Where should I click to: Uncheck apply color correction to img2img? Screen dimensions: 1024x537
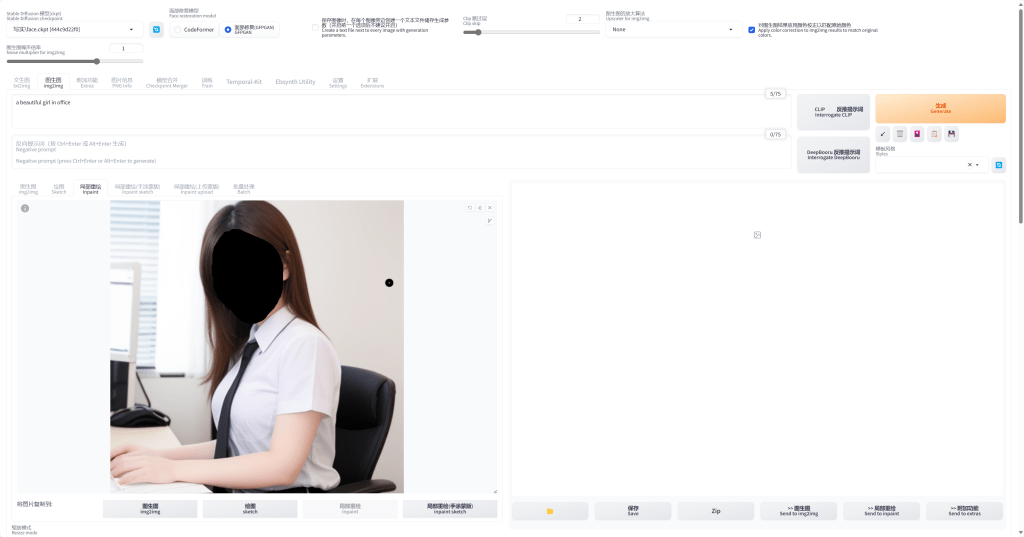point(752,30)
